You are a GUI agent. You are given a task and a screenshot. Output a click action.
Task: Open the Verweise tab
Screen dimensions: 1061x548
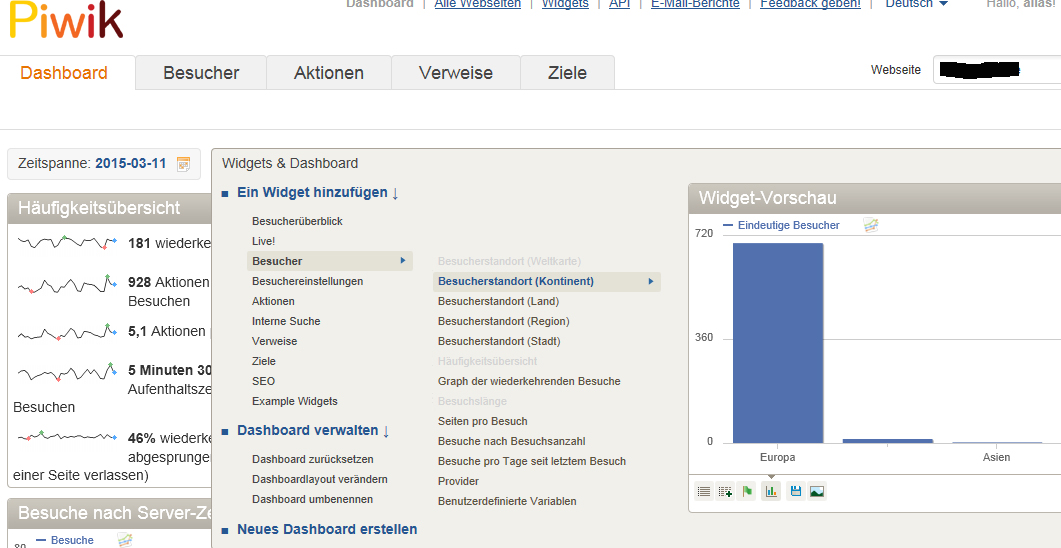(x=455, y=72)
